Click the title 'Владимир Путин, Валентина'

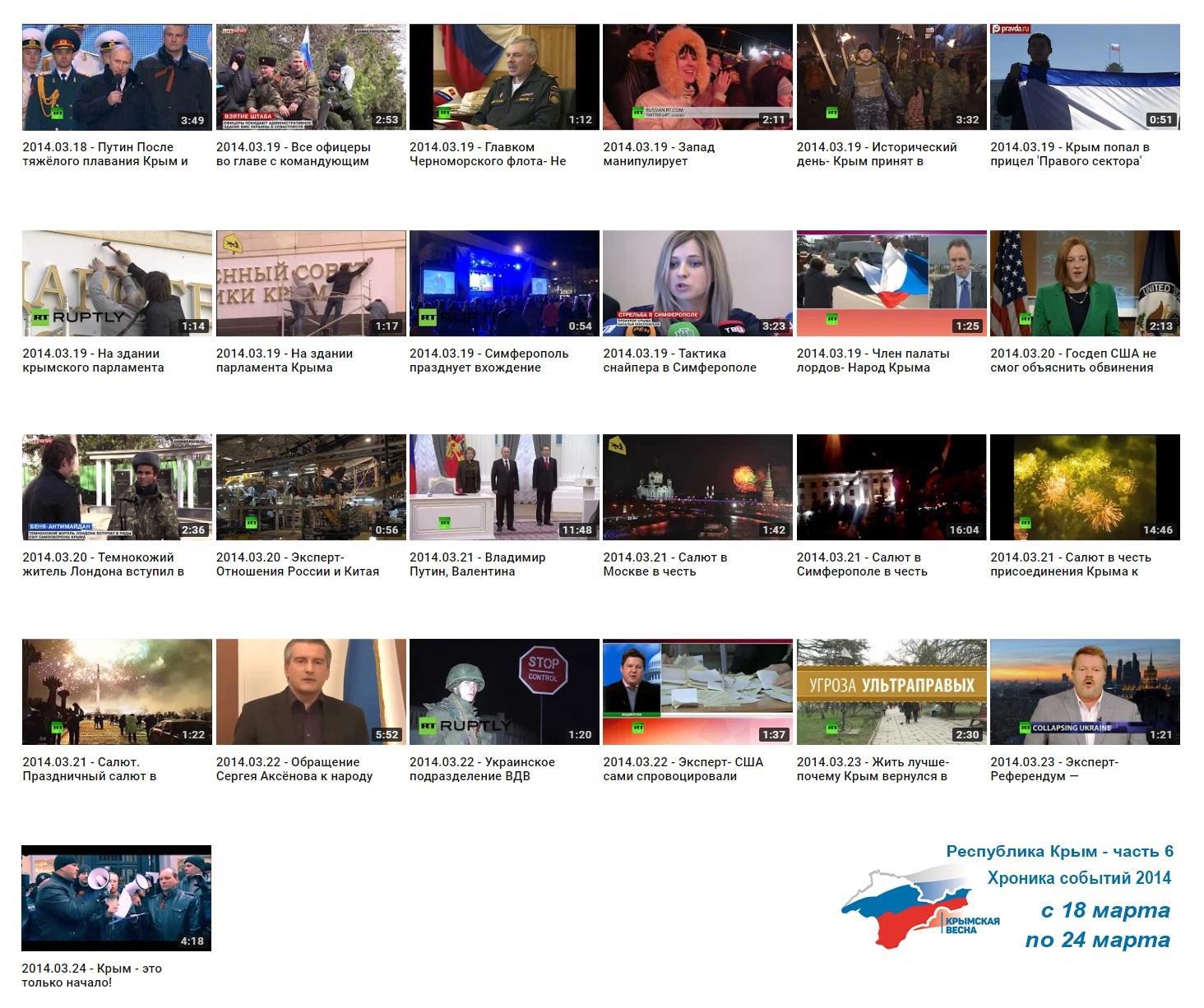click(x=478, y=565)
